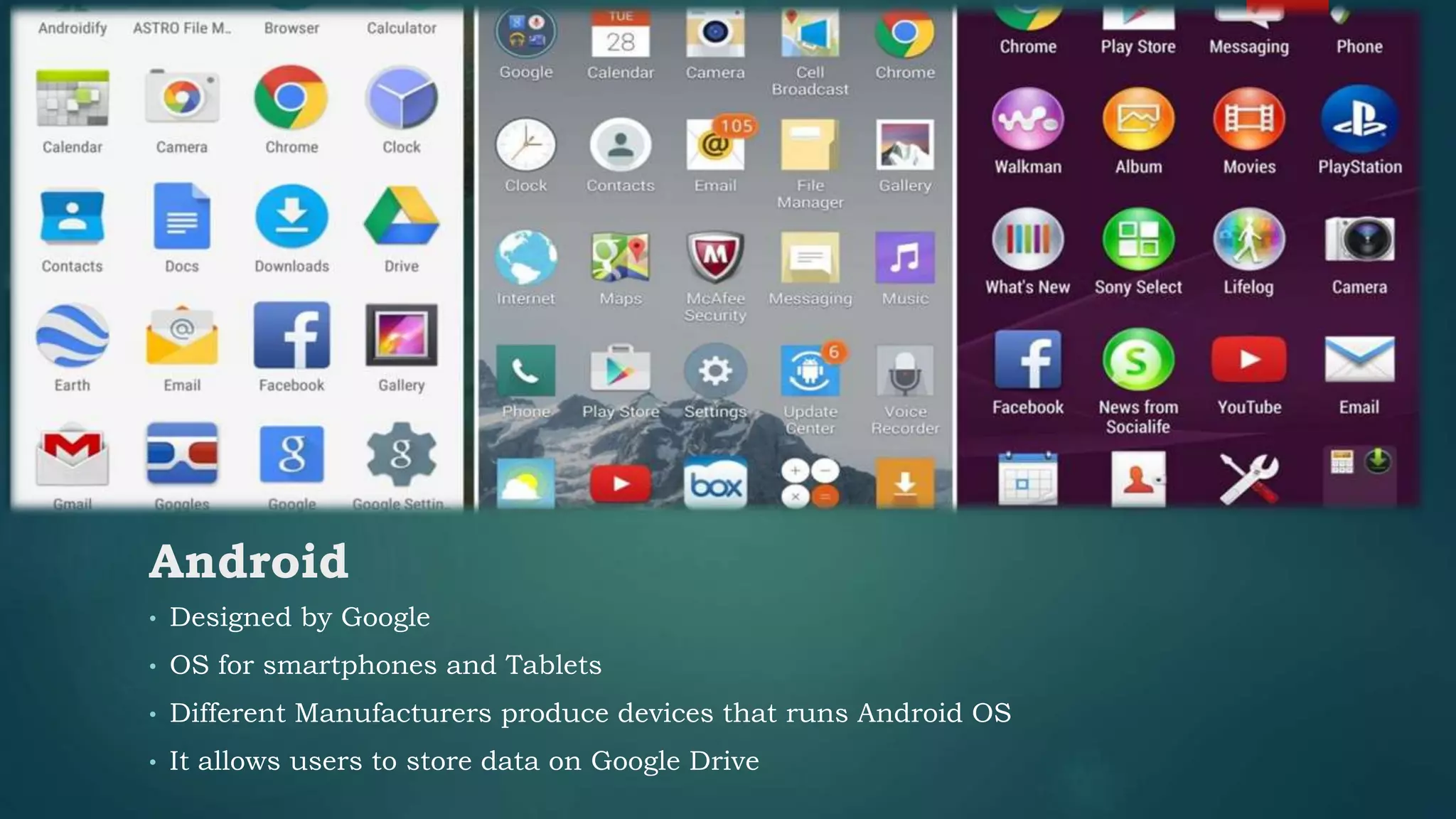Open the Goggles app icon
The height and width of the screenshot is (819, 1456).
[182, 454]
